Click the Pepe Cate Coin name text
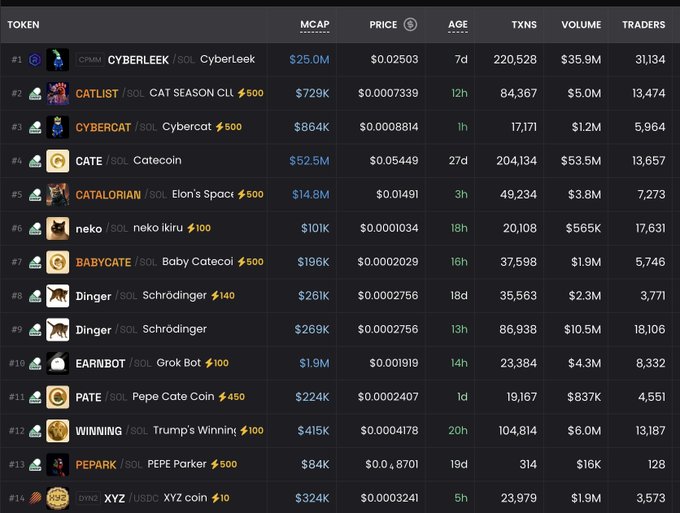Screen dimensions: 680x513 click(173, 396)
